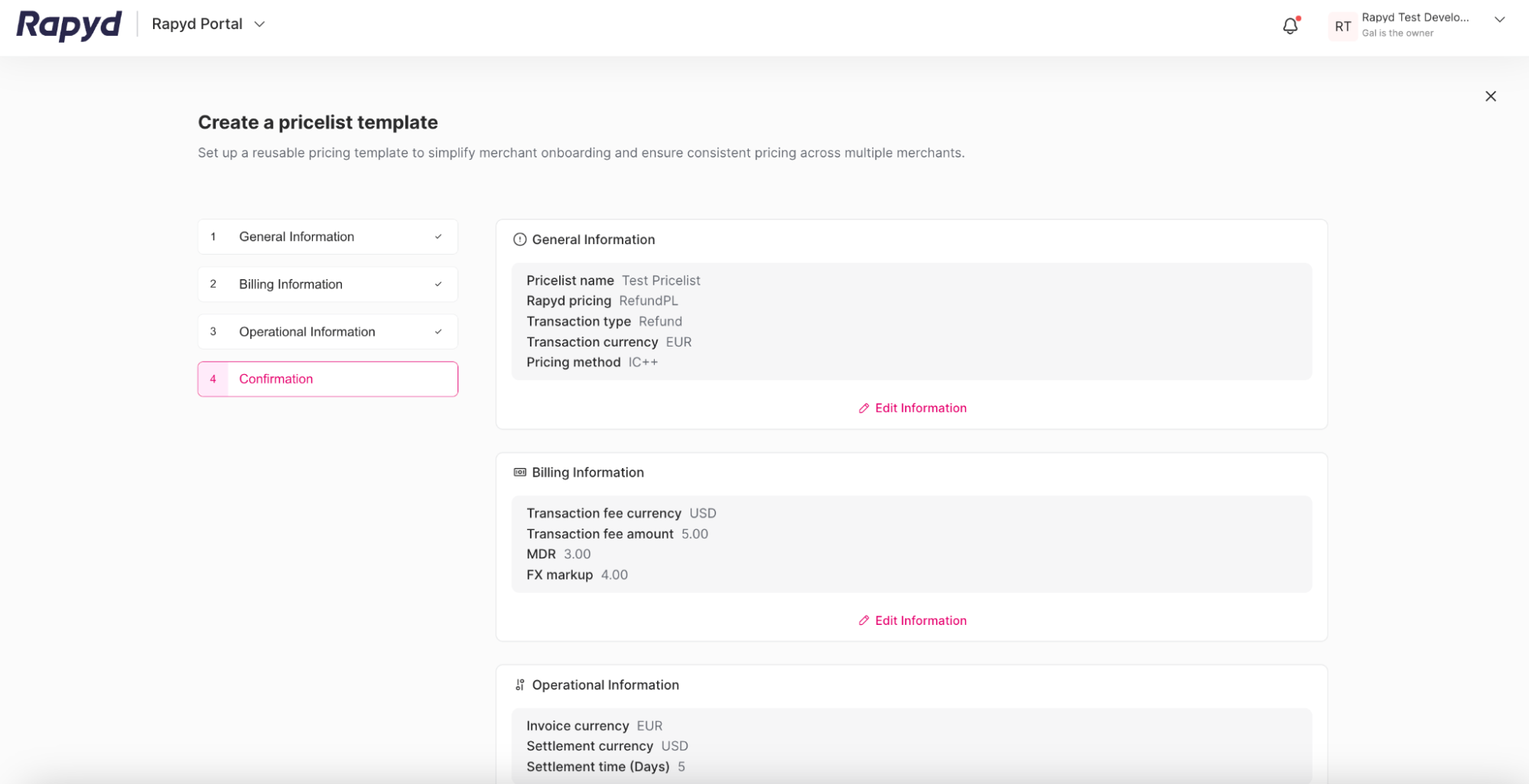Click Edit Information under Billing Information
This screenshot has width=1529, height=784.
(x=920, y=620)
